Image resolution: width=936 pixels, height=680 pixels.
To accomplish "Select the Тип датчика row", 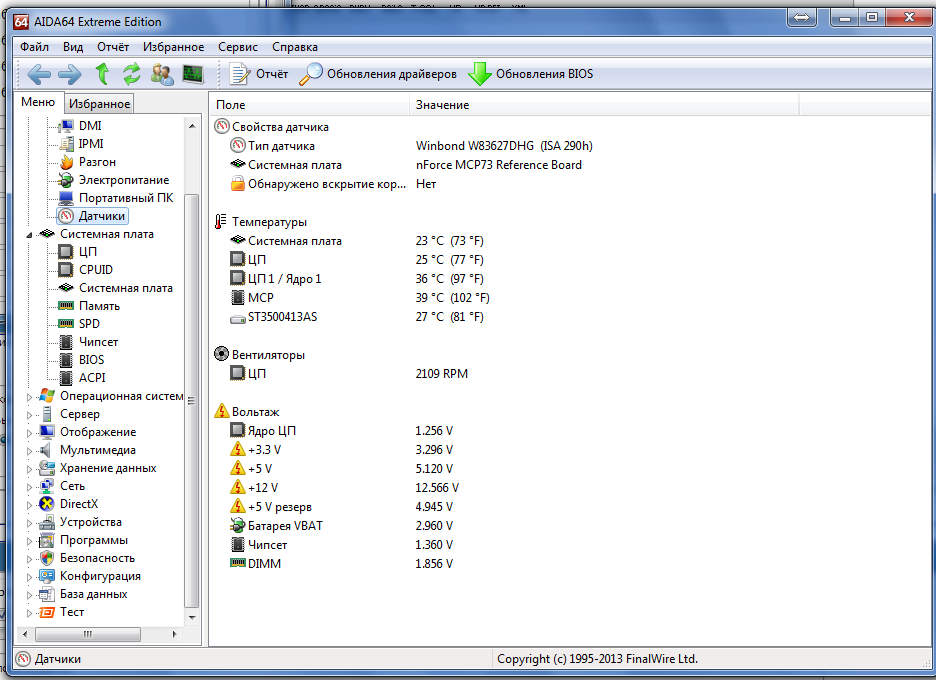I will [411, 146].
